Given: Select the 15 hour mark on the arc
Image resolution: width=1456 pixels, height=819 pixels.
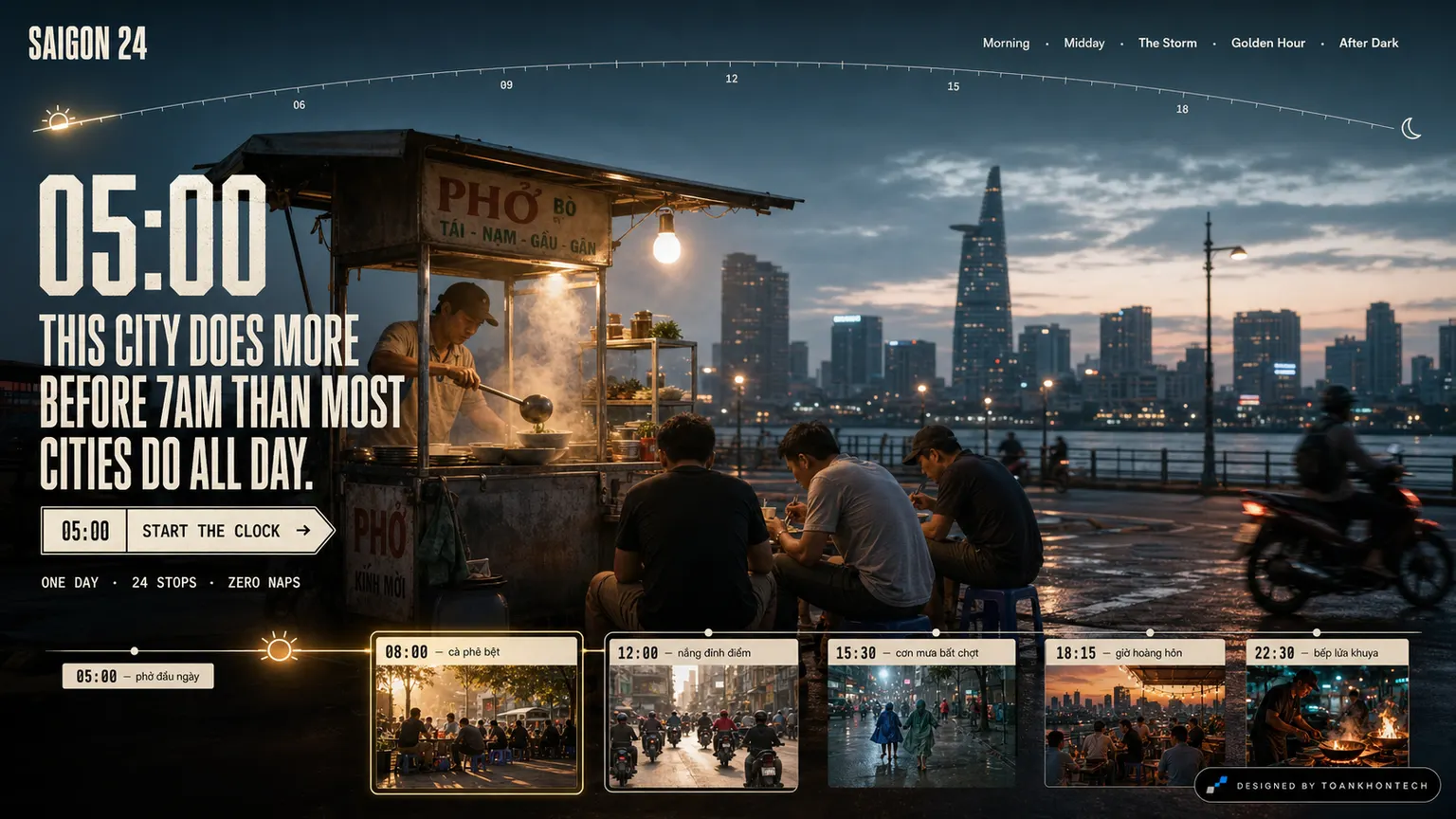Looking at the screenshot, I should (953, 86).
